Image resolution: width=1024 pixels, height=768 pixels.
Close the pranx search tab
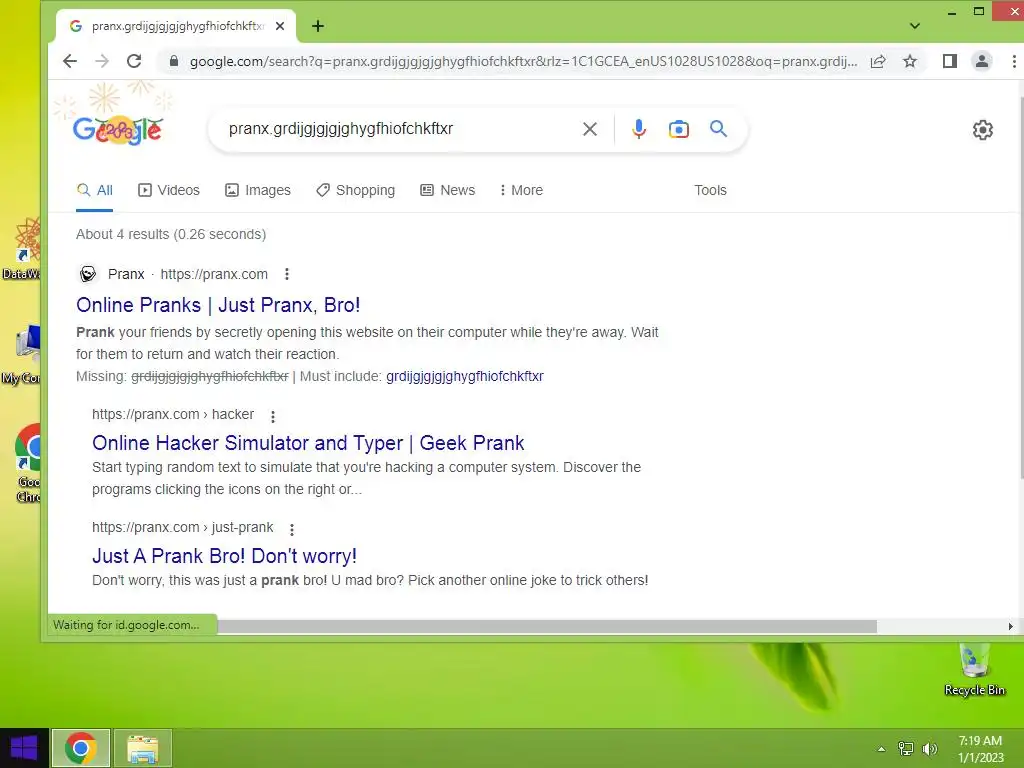pyautogui.click(x=280, y=26)
